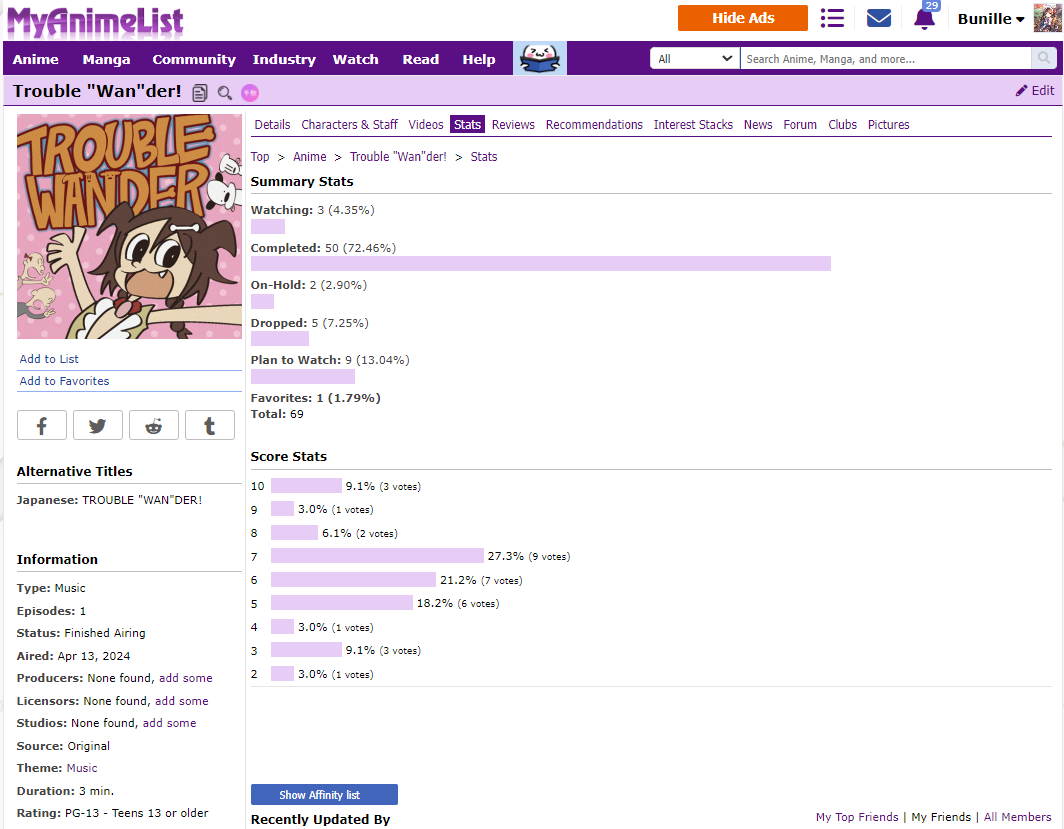Click the Plan to Watch stats bar
Screen dimensions: 1064x829
(303, 377)
